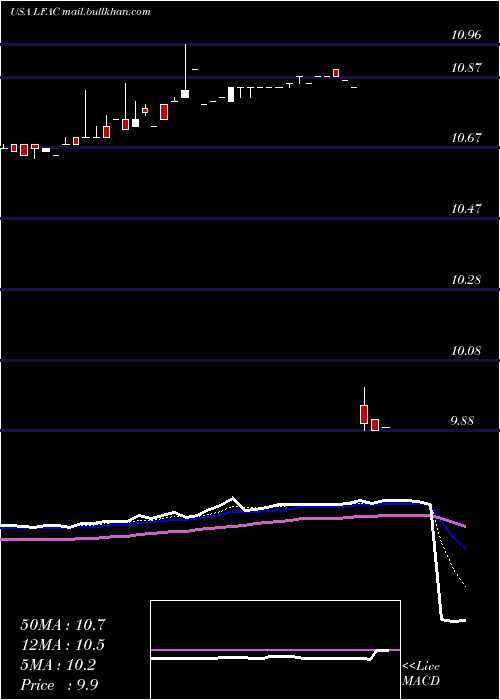The image size is (500, 700).
Task: Click the 10.96 price level label
Action: click(x=466, y=34)
